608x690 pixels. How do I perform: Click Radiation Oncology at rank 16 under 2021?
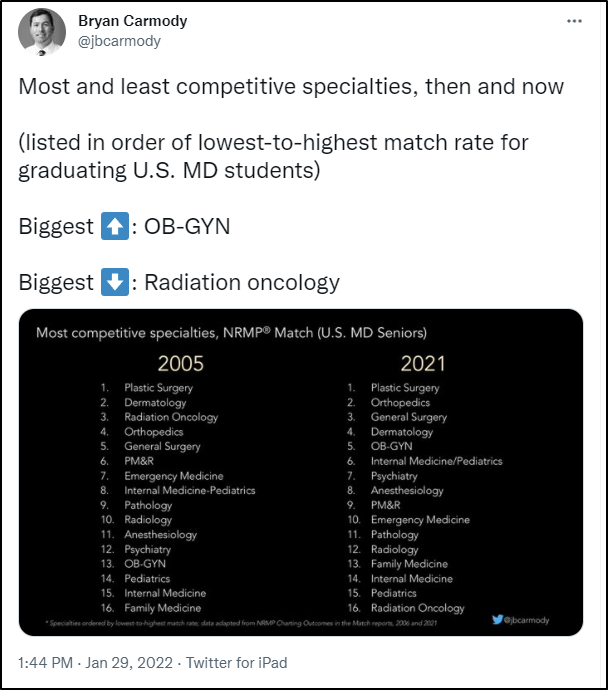(417, 608)
